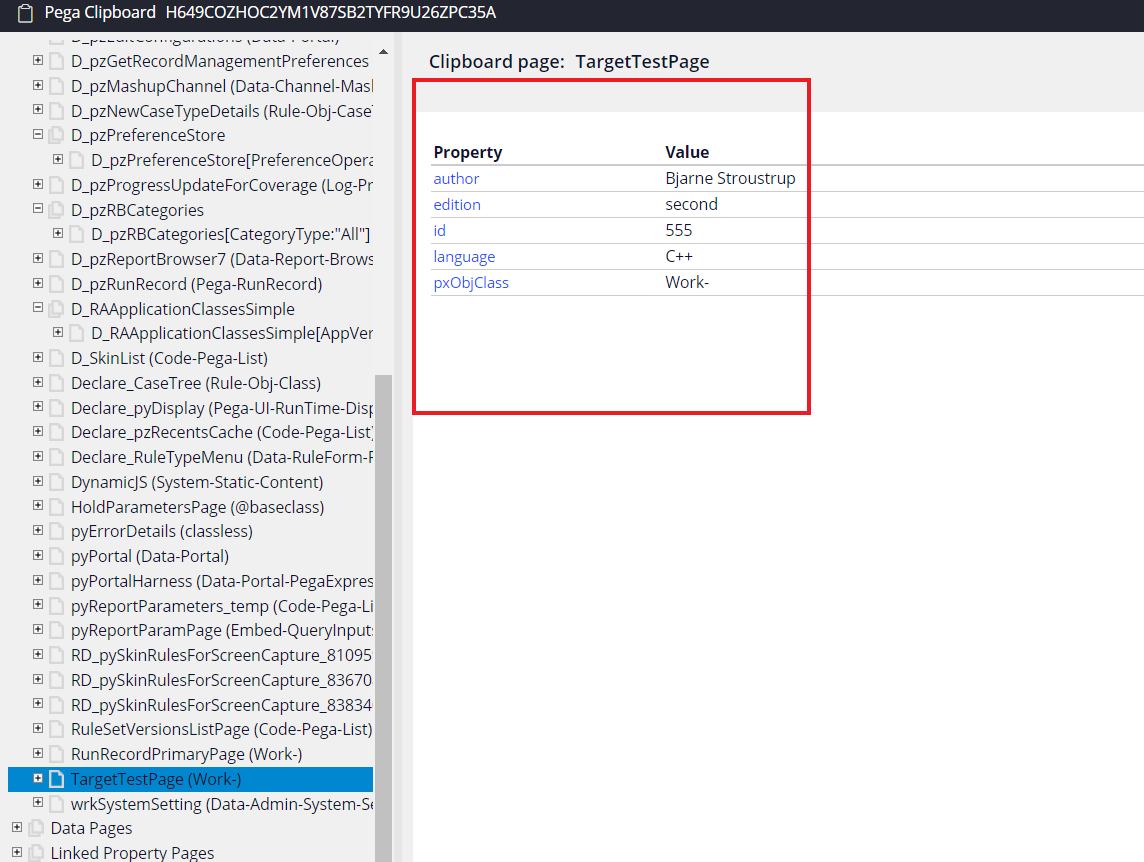The width and height of the screenshot is (1144, 862).
Task: Click page icon beside Declare_pyDisplay
Action: pos(56,407)
